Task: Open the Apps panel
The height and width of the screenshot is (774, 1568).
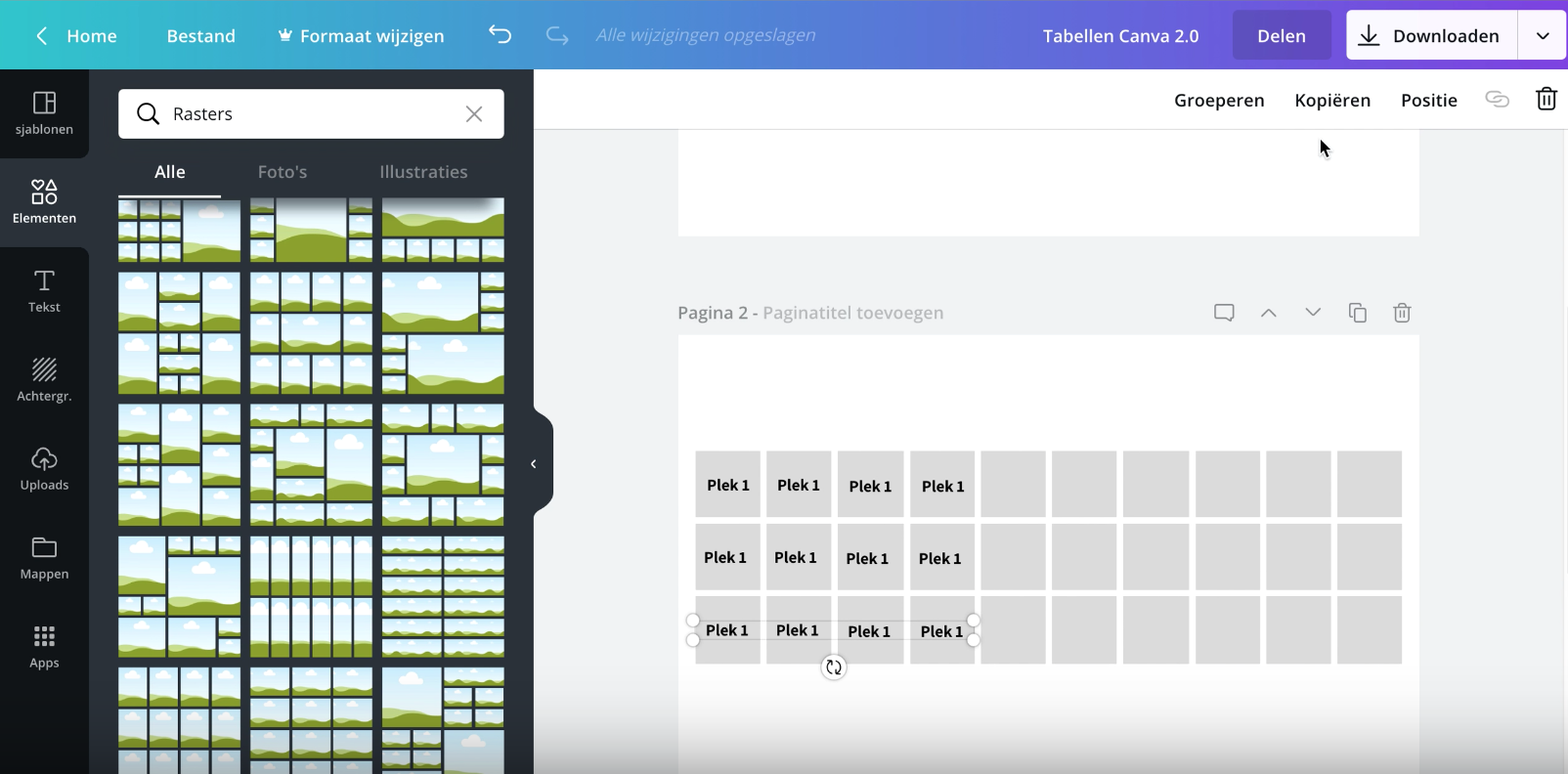Action: (x=44, y=647)
